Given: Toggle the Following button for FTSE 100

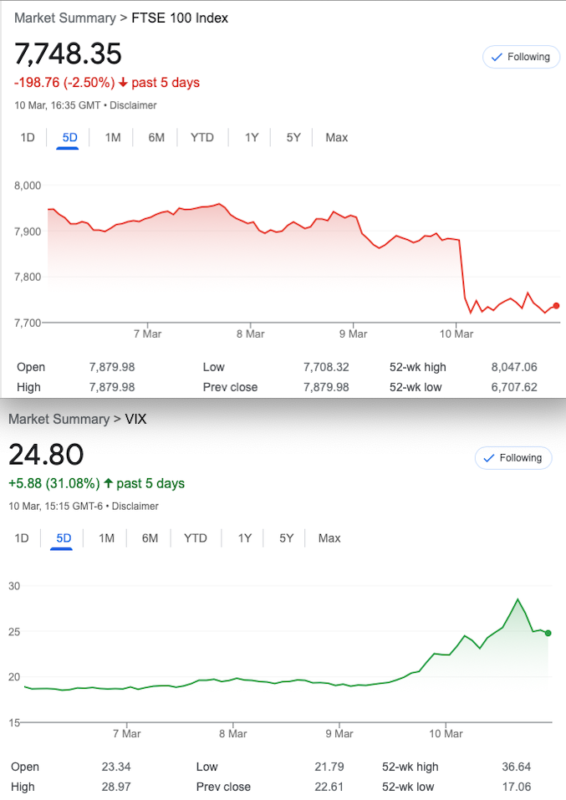Looking at the screenshot, I should 521,57.
